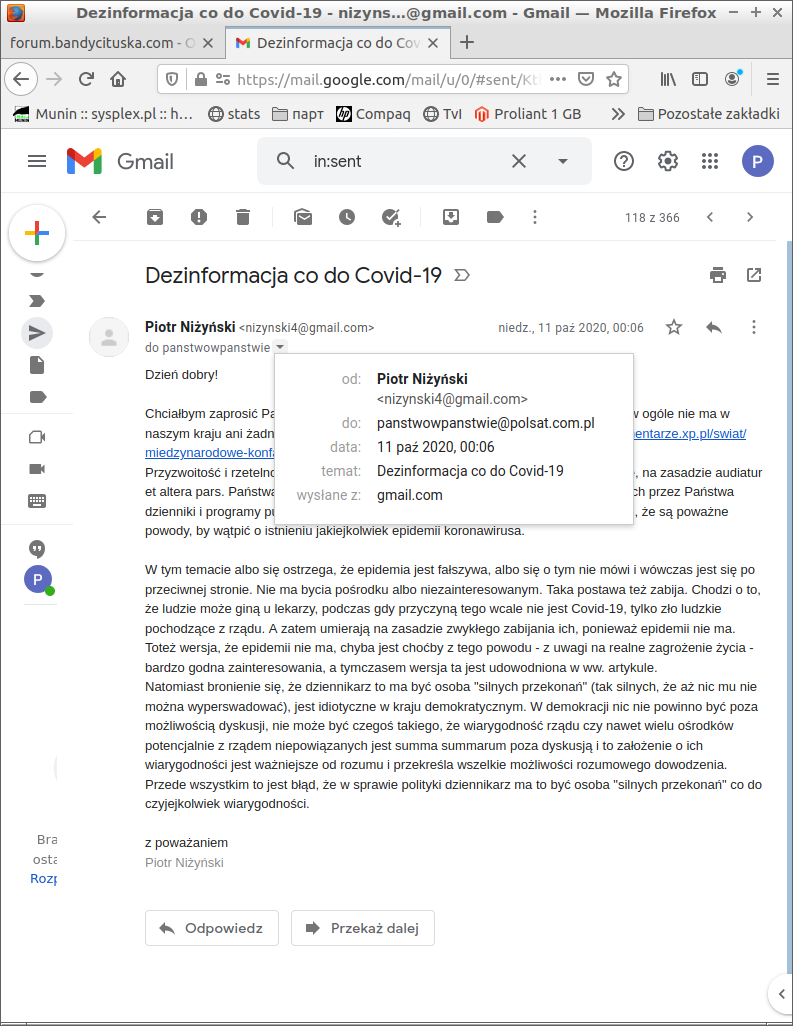Open the miedzynarodowe-konf article link

pyautogui.click(x=210, y=453)
